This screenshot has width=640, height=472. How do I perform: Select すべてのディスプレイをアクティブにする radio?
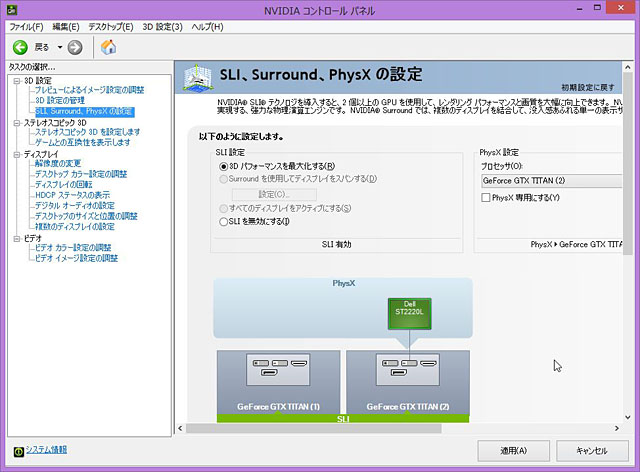coord(223,209)
